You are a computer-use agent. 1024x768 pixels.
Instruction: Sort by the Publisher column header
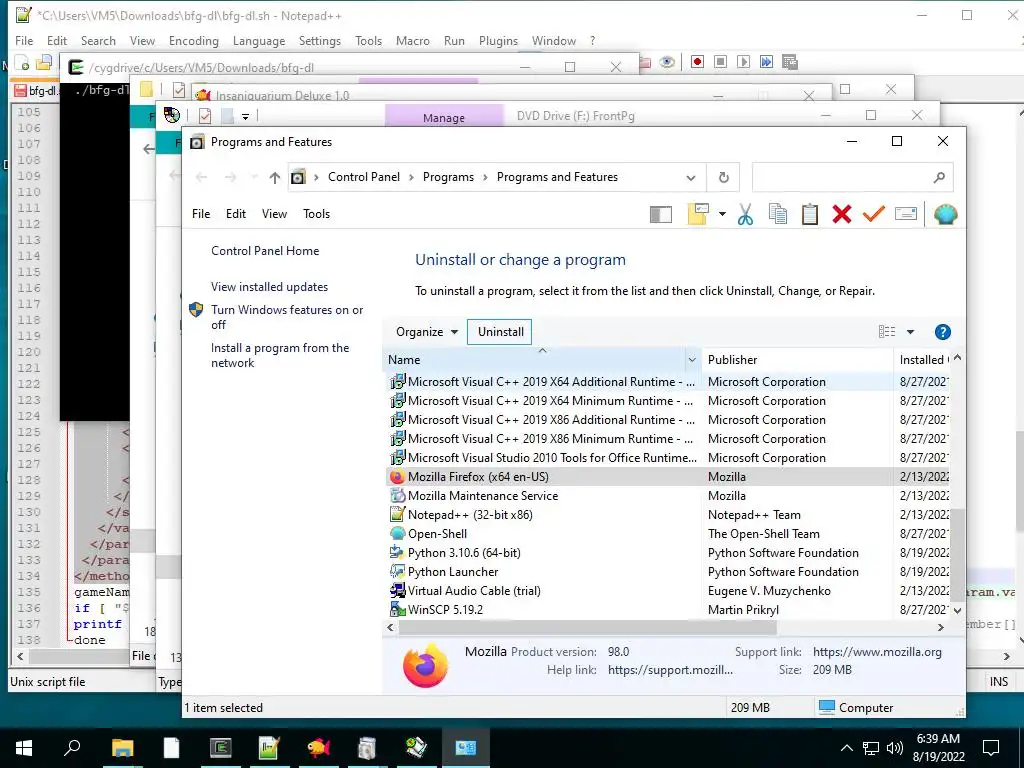click(x=797, y=360)
